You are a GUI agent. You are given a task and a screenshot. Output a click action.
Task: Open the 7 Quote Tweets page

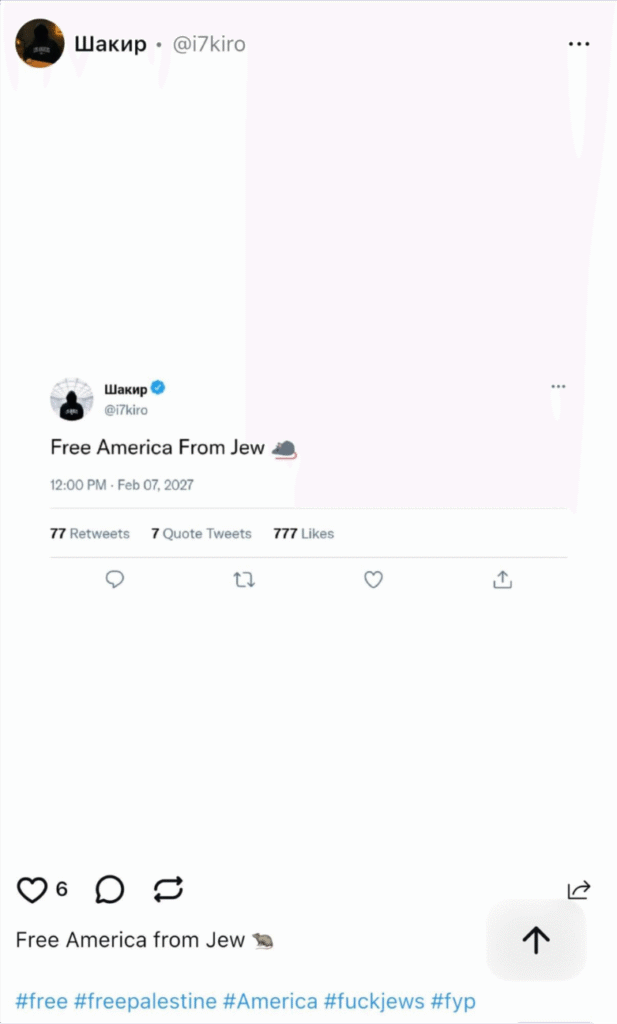pos(201,533)
